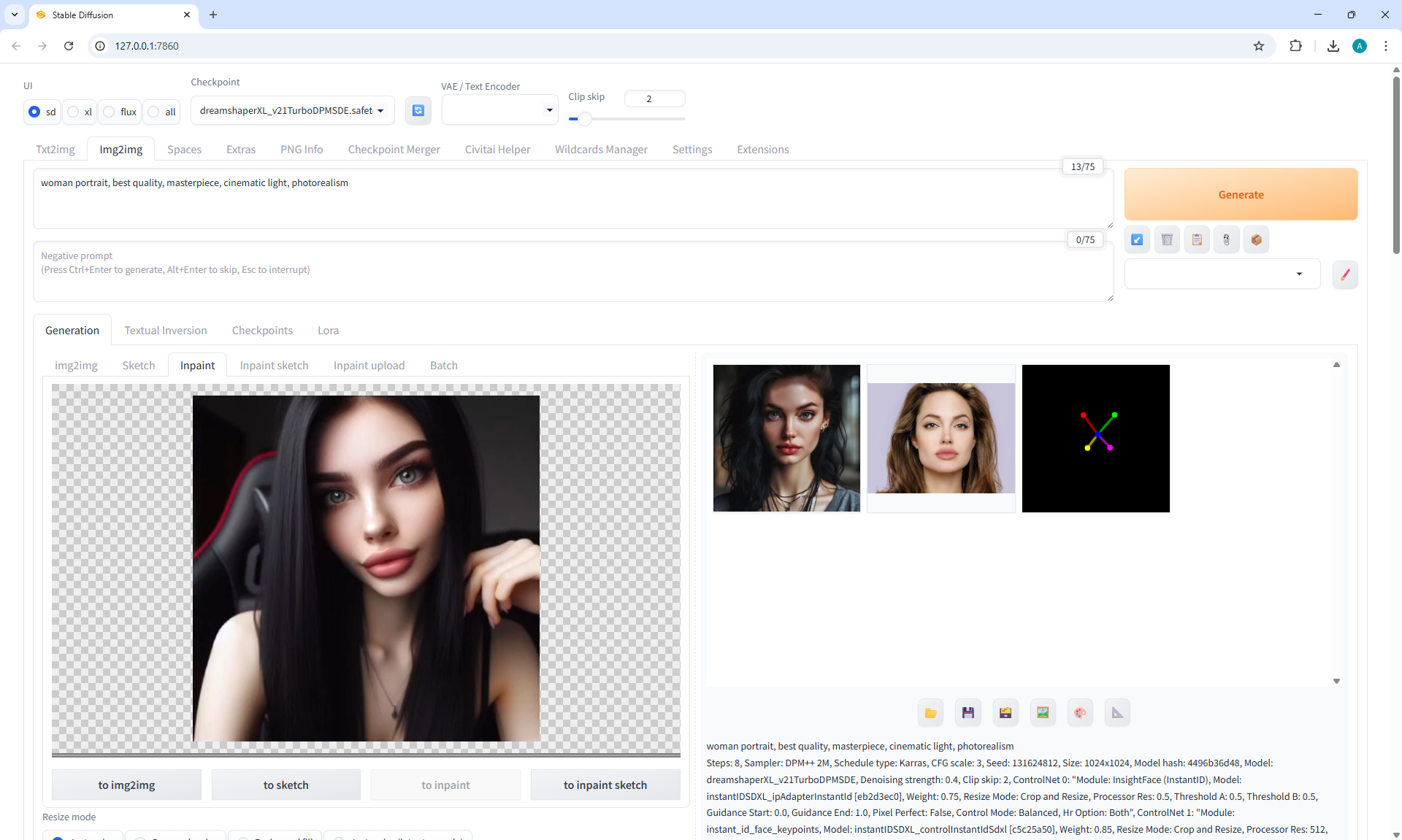Click the set-square send-to-extras icon
Image resolution: width=1402 pixels, height=840 pixels.
1117,713
